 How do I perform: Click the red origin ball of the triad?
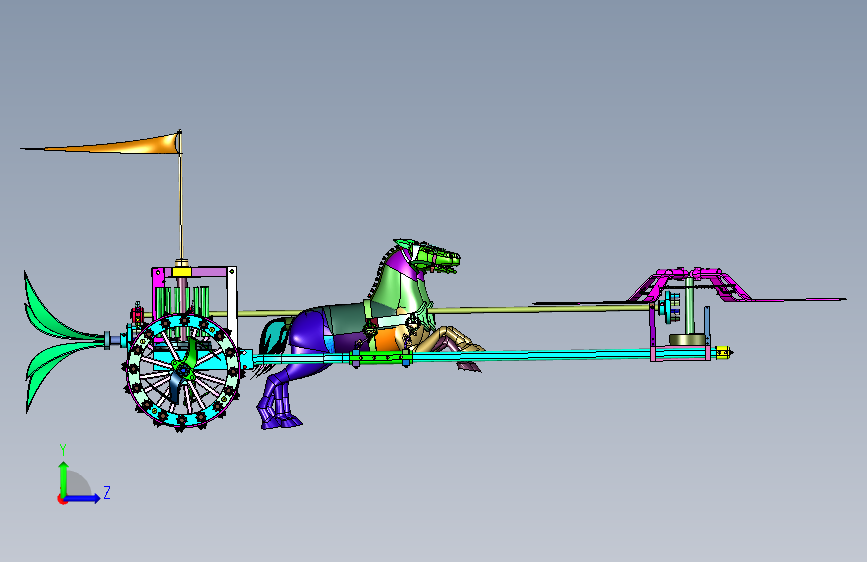(62, 499)
